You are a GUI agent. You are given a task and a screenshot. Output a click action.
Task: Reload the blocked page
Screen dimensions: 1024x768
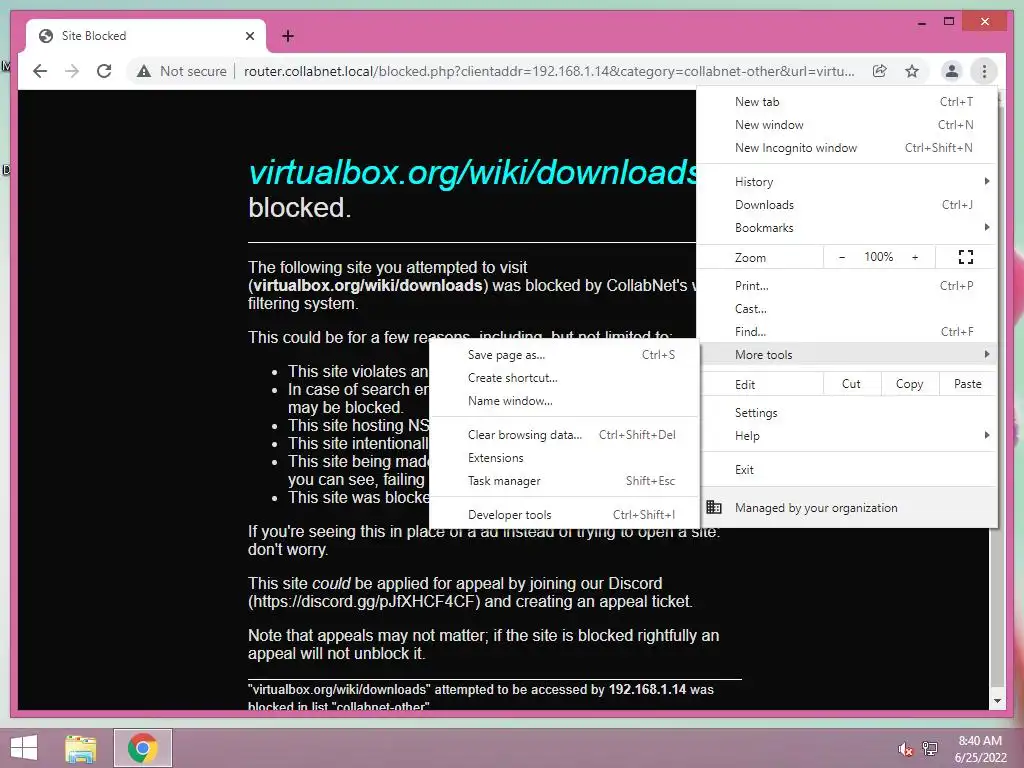pos(104,71)
